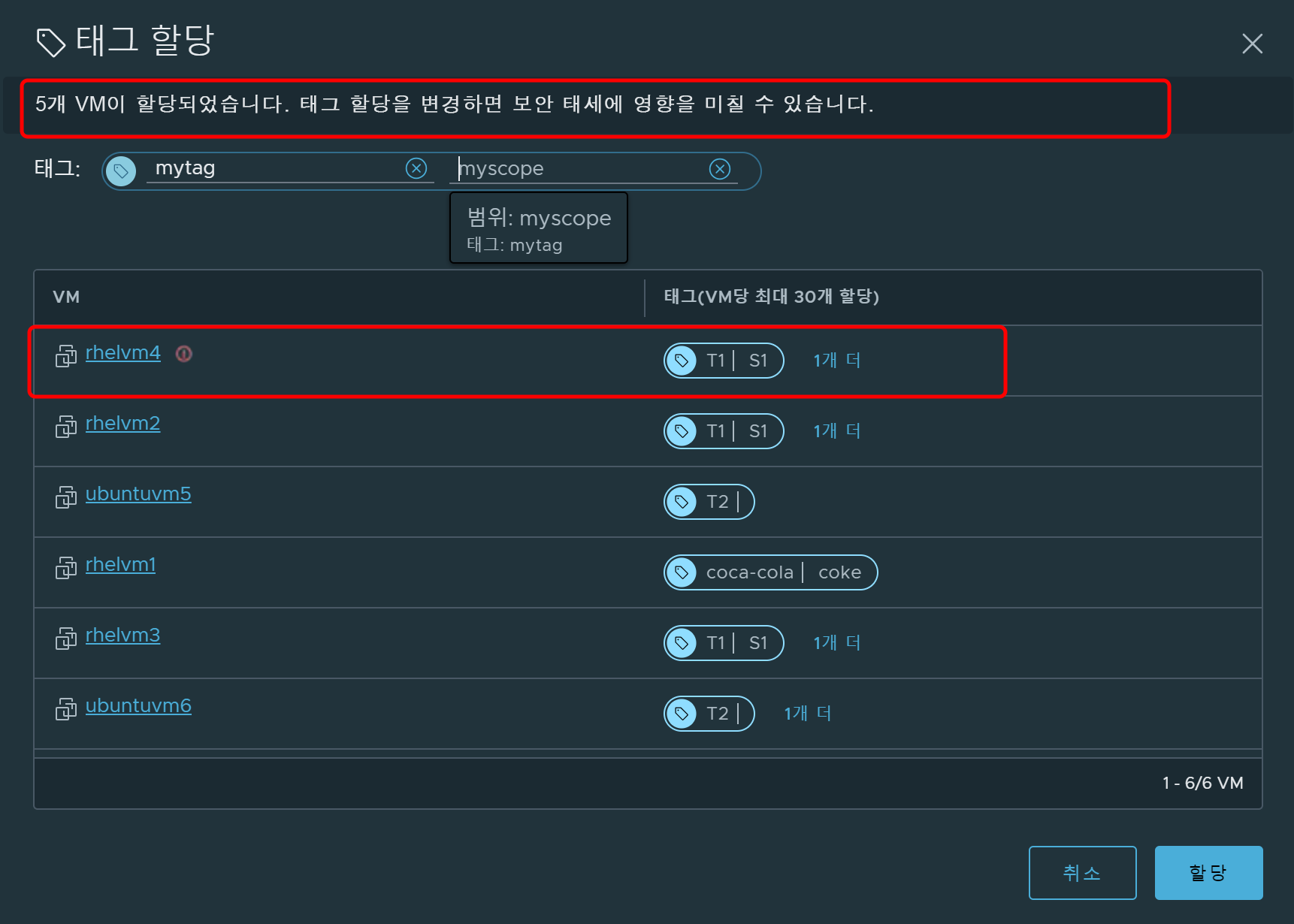This screenshot has width=1294, height=924.
Task: Click the T2 tag badge for ubuntuvm6
Action: point(709,714)
